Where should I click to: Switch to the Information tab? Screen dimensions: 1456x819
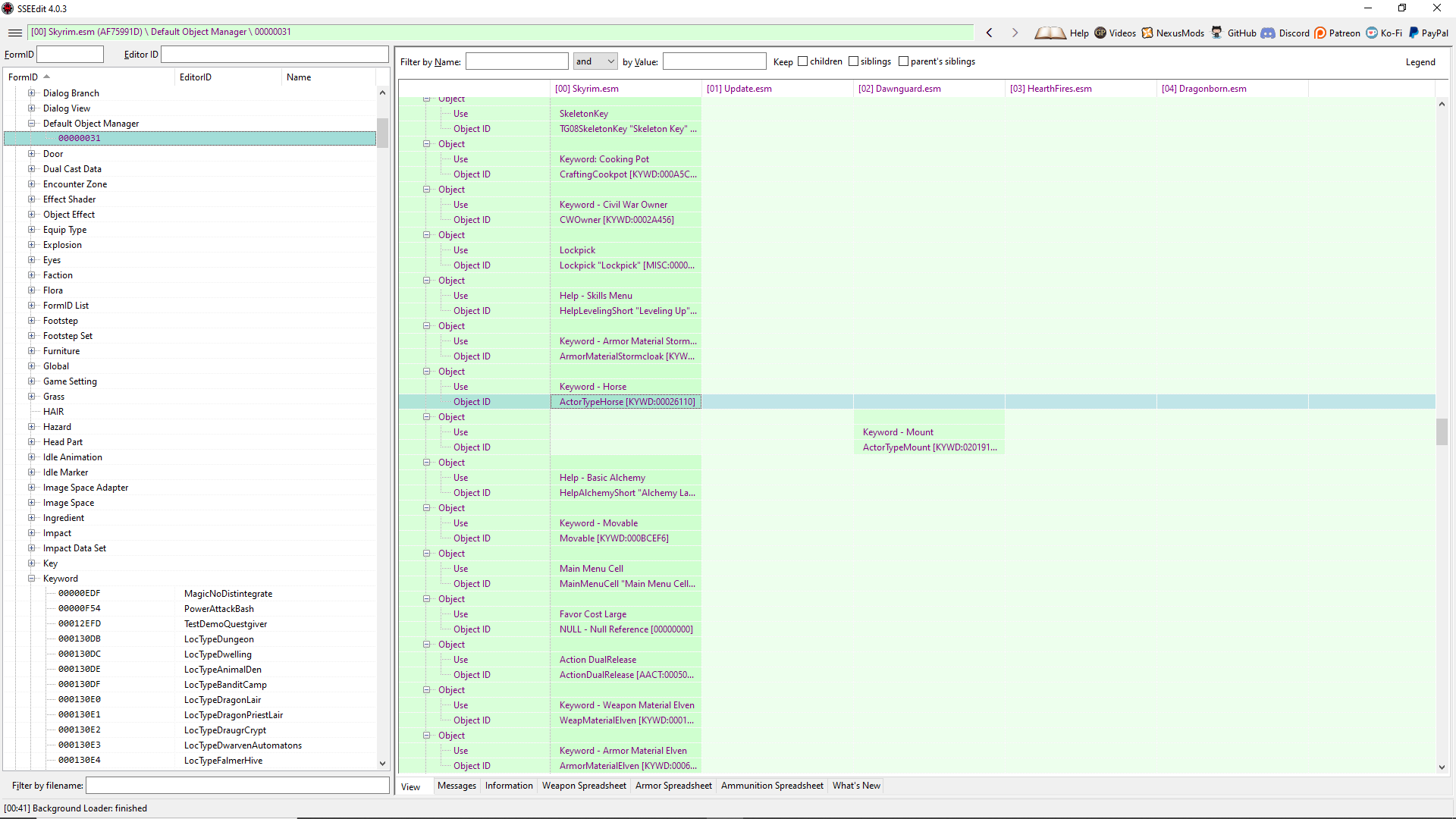pyautogui.click(x=509, y=786)
